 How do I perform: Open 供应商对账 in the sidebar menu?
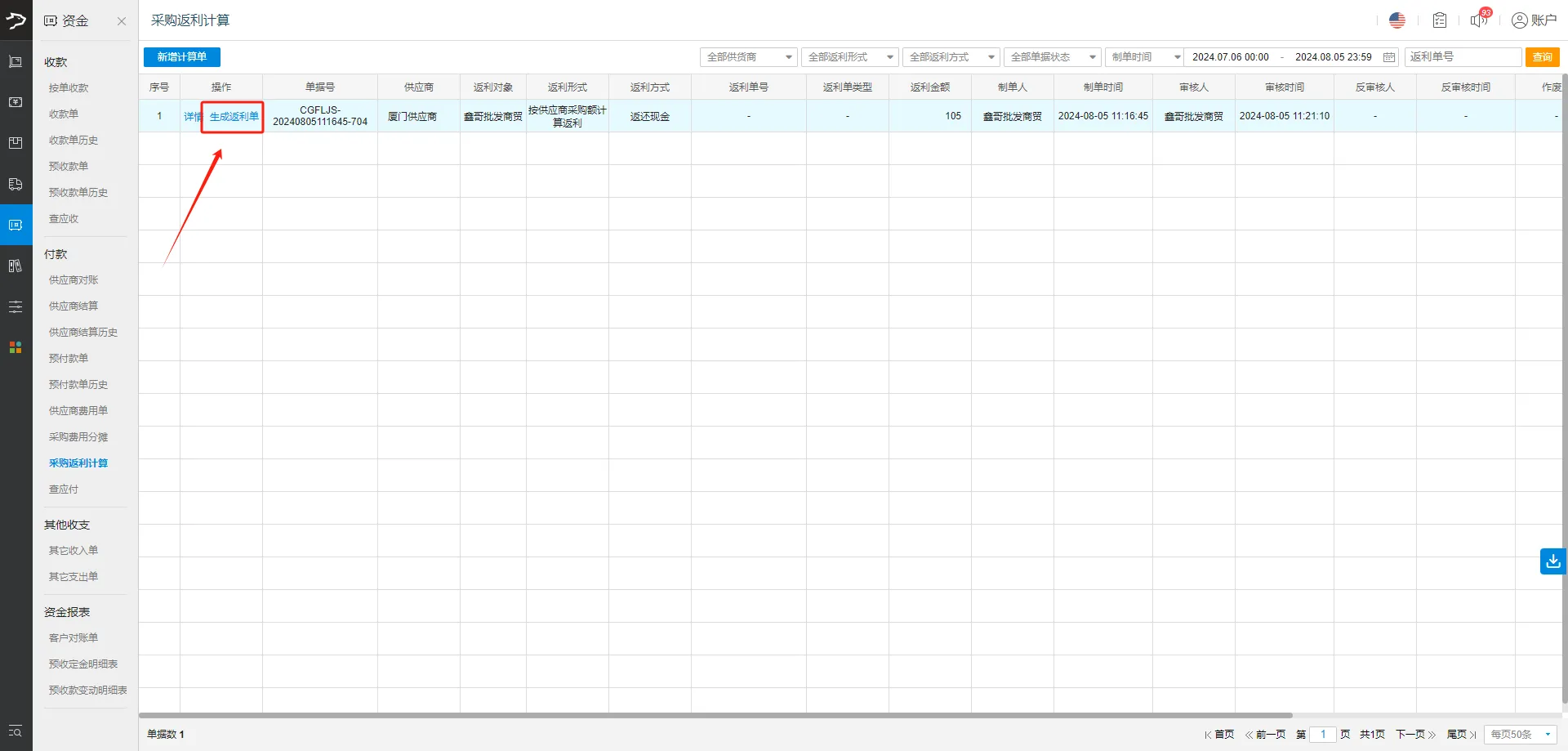[x=73, y=280]
